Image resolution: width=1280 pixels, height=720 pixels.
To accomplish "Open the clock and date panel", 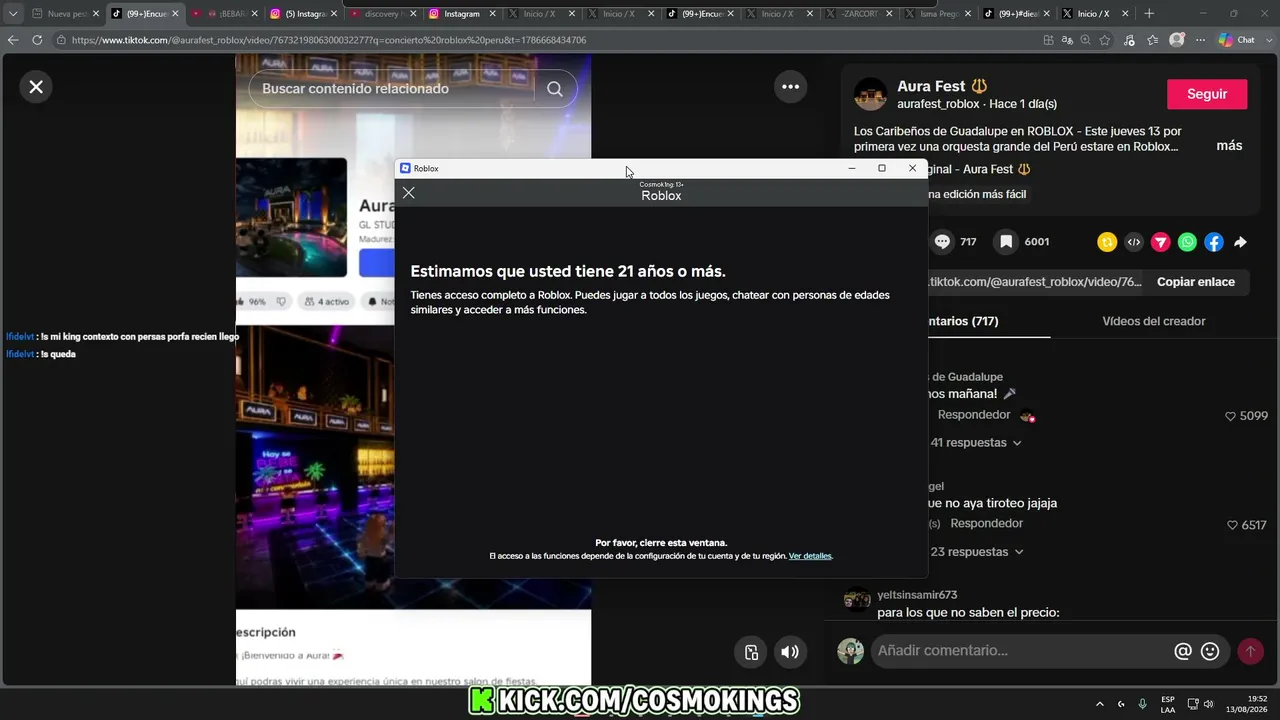I will 1247,704.
